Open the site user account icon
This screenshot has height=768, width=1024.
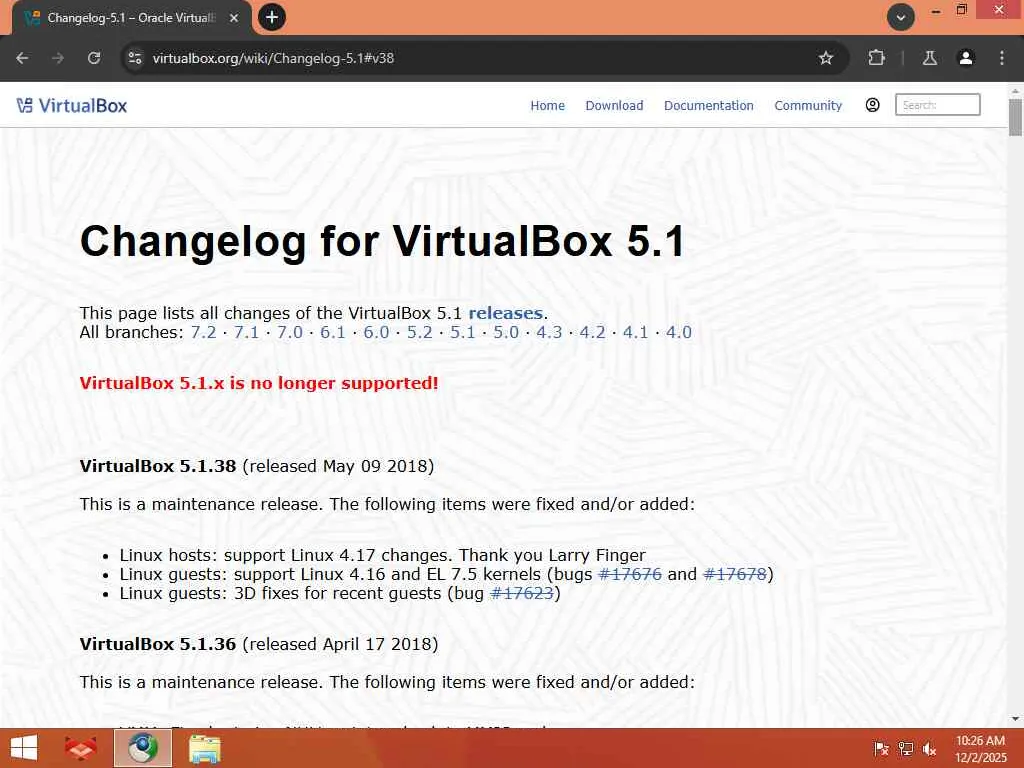[x=872, y=105]
